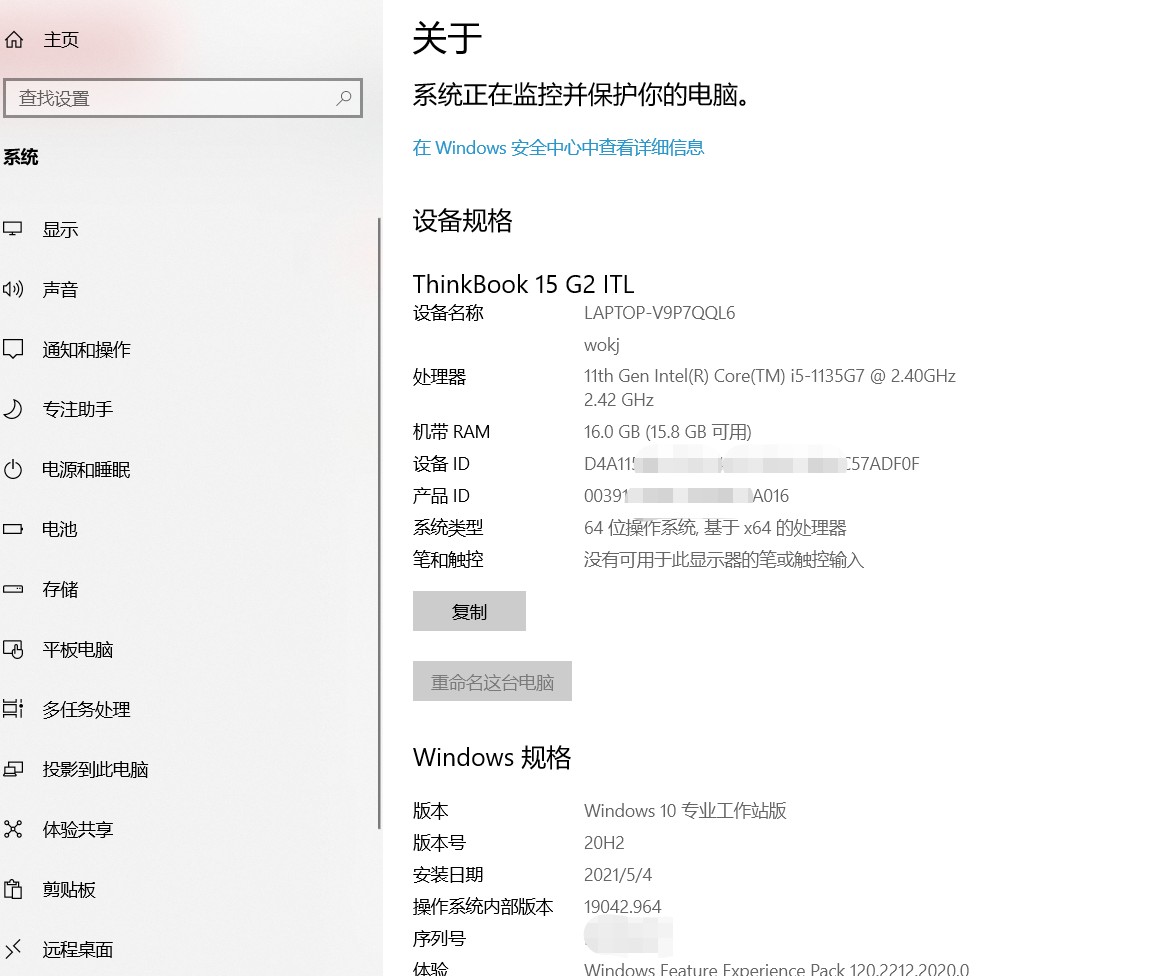Open the 存储 settings page

tap(60, 589)
